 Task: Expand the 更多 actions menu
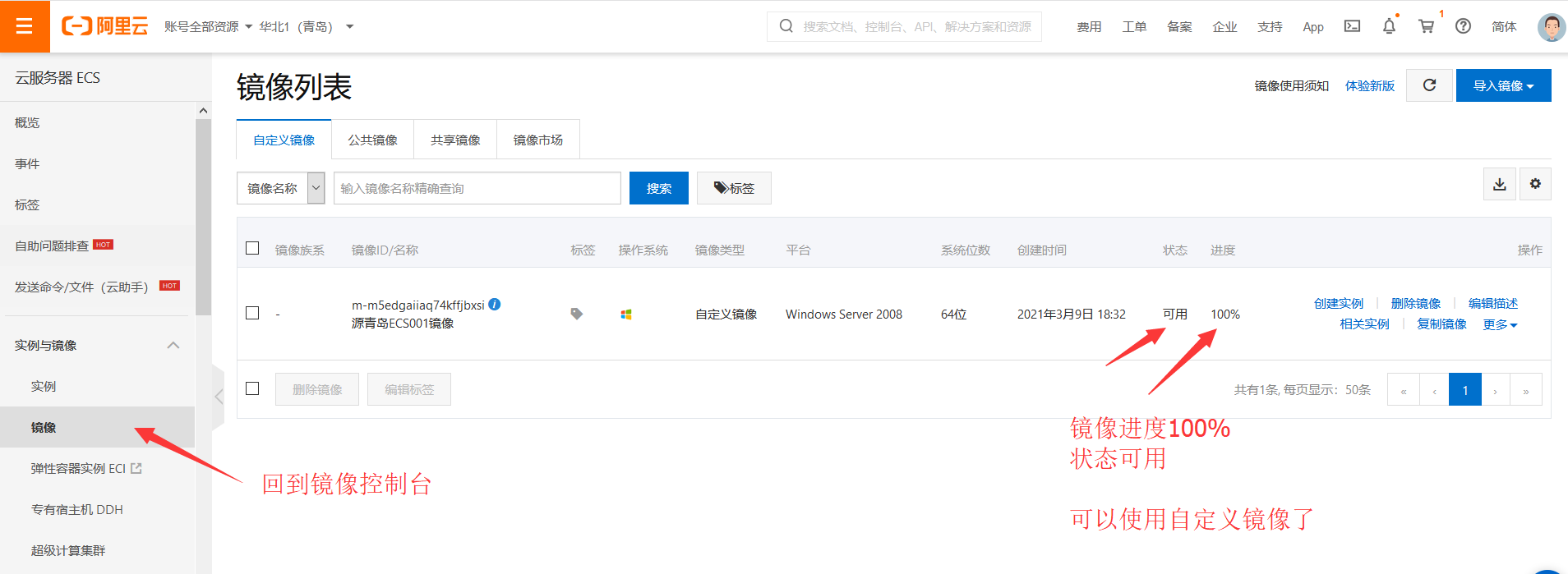click(x=1500, y=324)
